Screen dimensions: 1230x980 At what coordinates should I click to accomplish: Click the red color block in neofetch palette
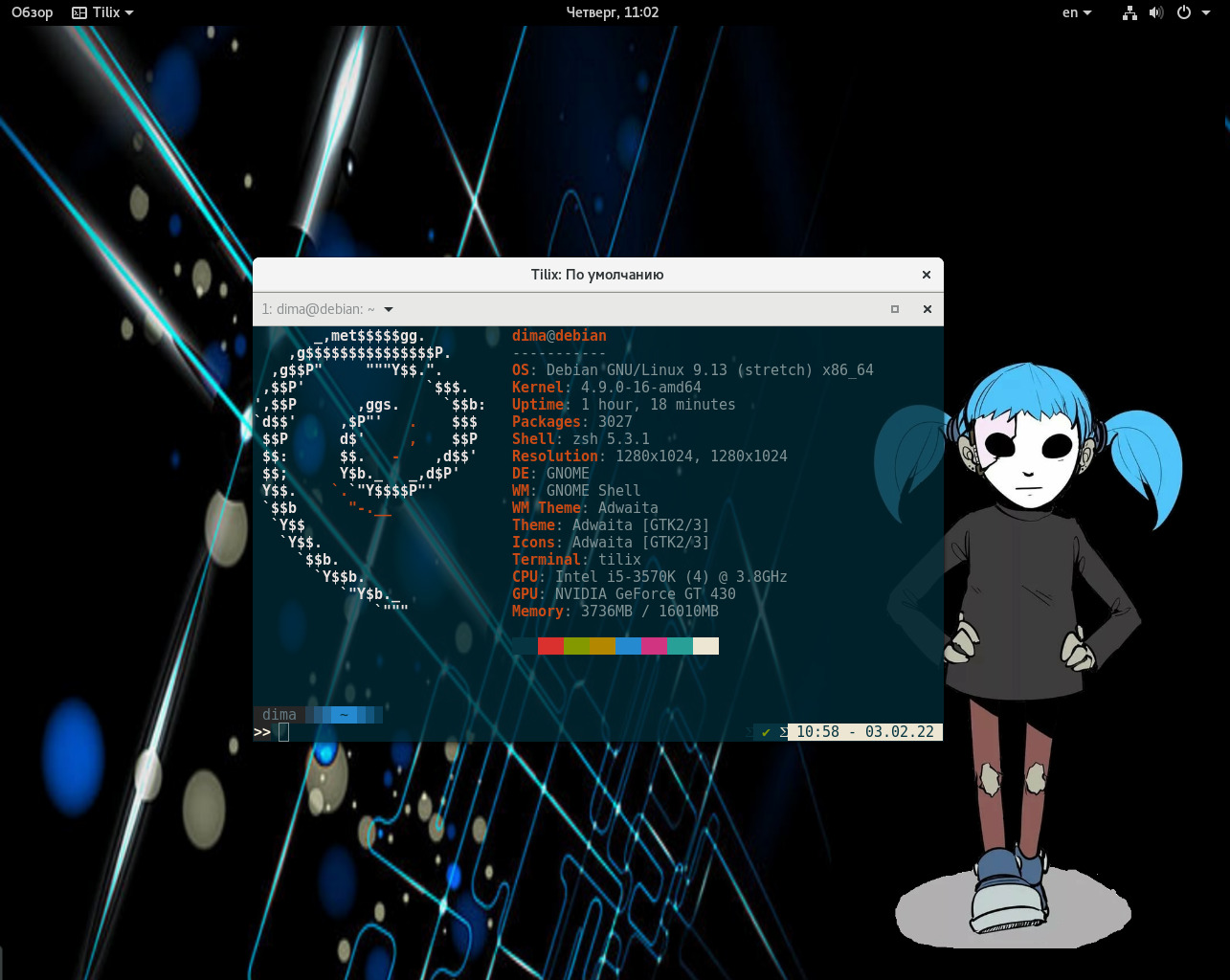click(x=550, y=646)
